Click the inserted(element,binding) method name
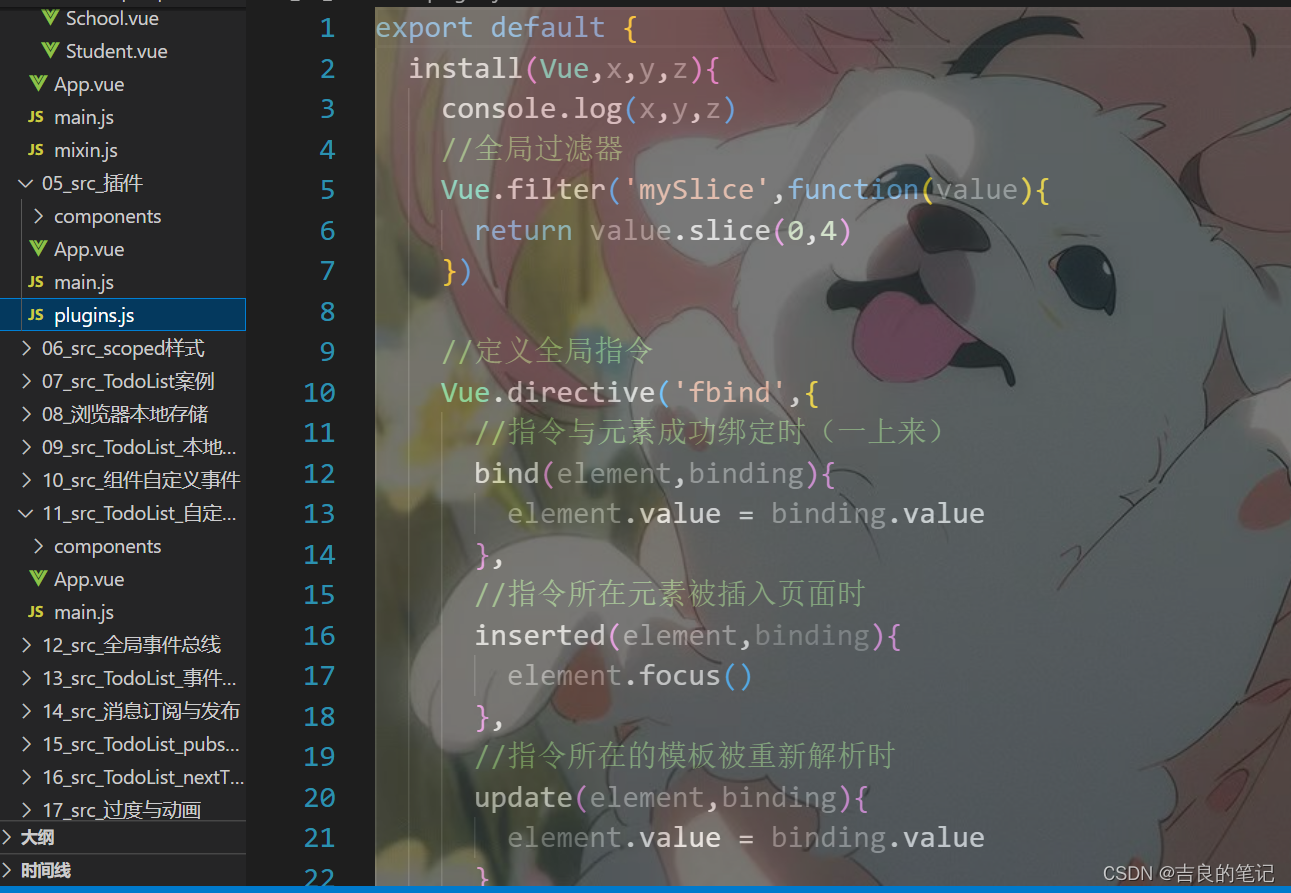This screenshot has width=1291, height=893. pos(539,635)
